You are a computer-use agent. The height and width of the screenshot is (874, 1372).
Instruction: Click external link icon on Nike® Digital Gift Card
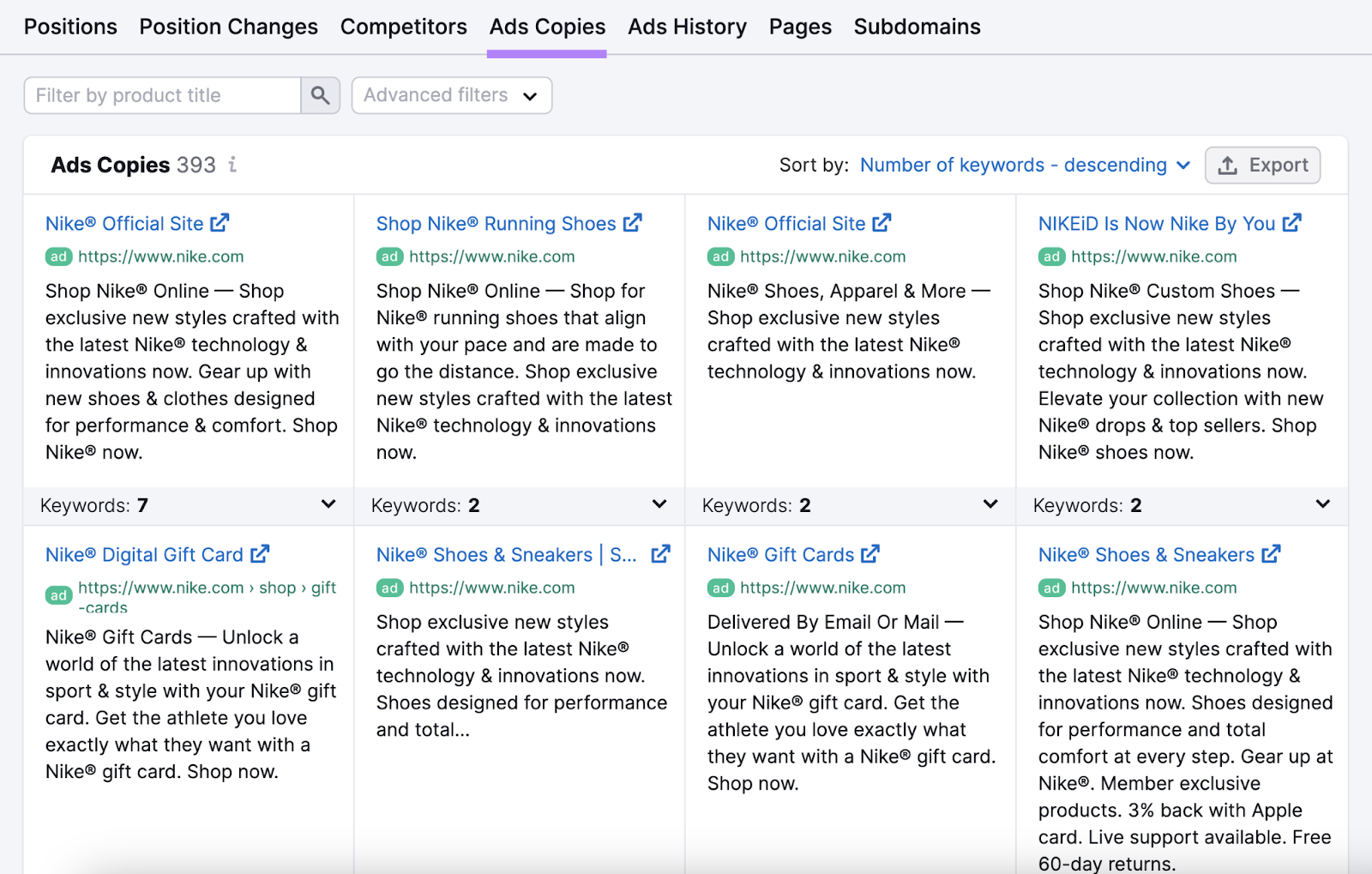tap(261, 553)
